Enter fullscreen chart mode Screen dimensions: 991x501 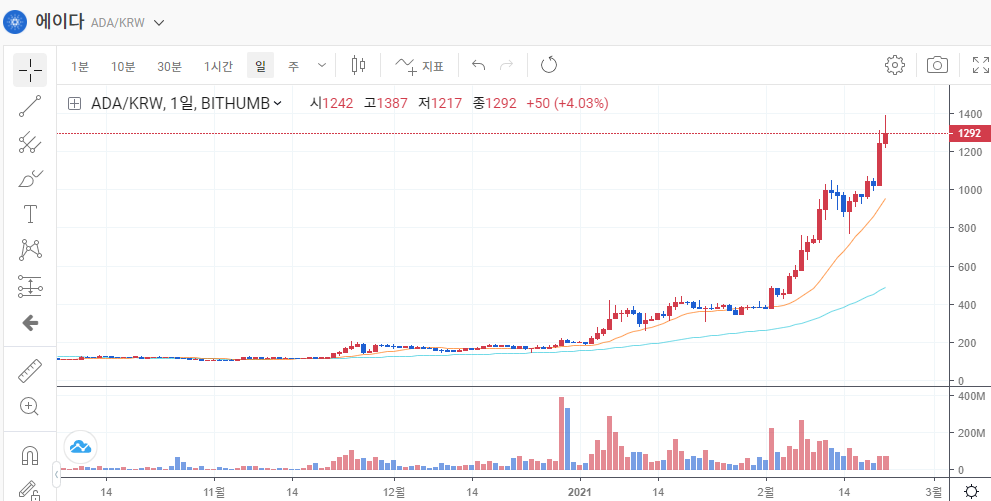point(980,65)
